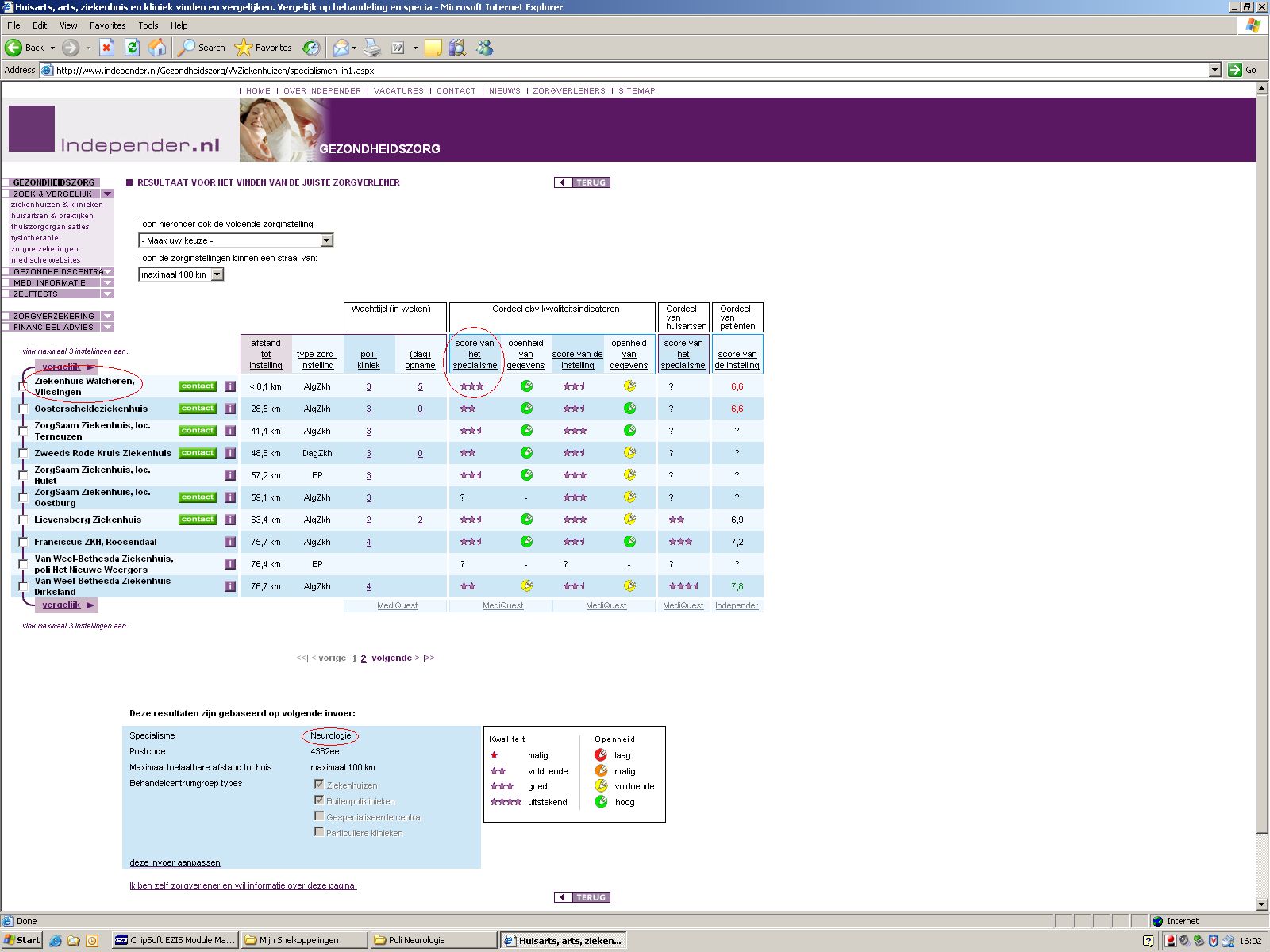Expand ZOEK & VERGELIJK sidebar arrow

coord(108,194)
